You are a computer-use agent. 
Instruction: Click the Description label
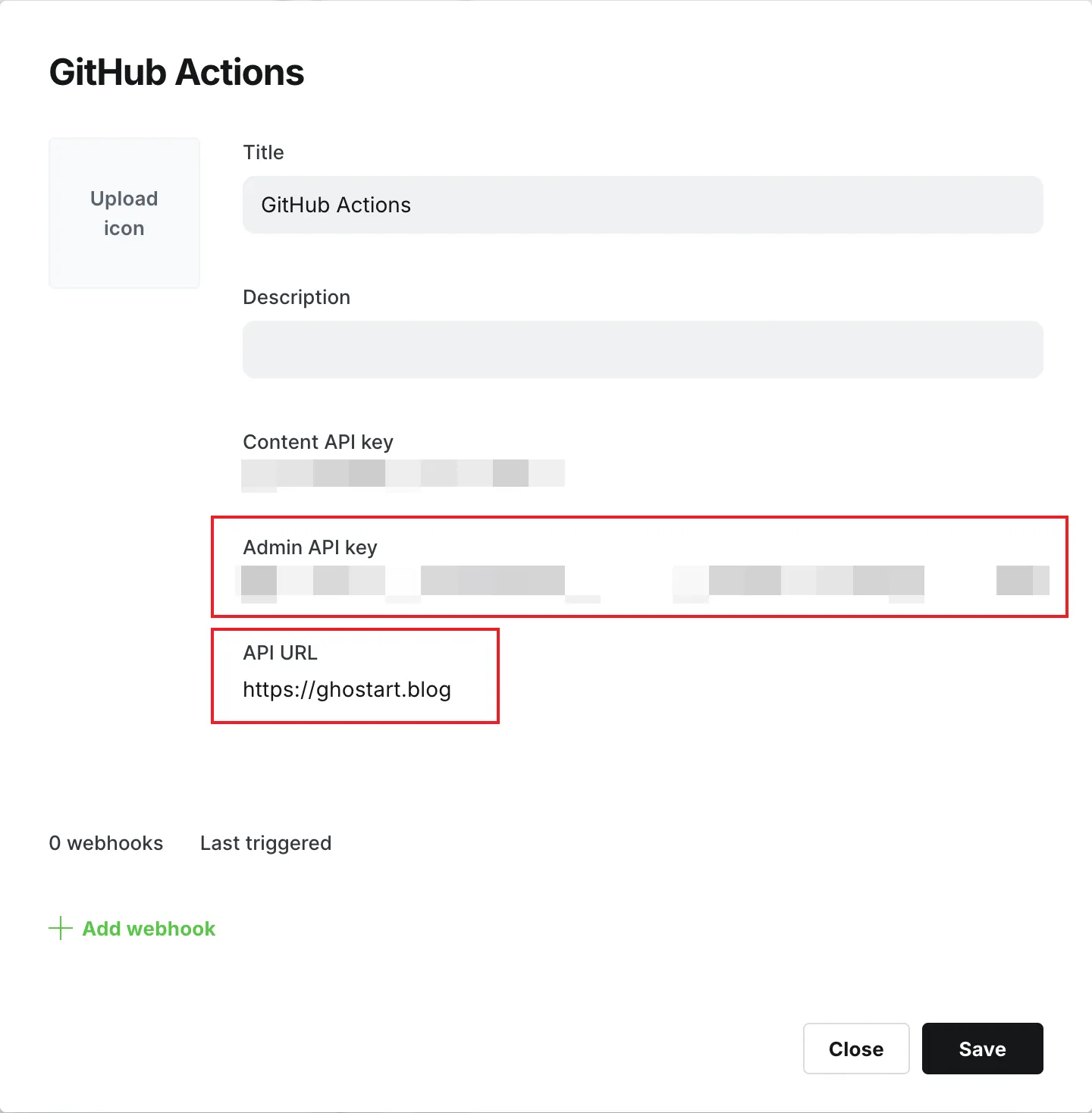pos(297,296)
